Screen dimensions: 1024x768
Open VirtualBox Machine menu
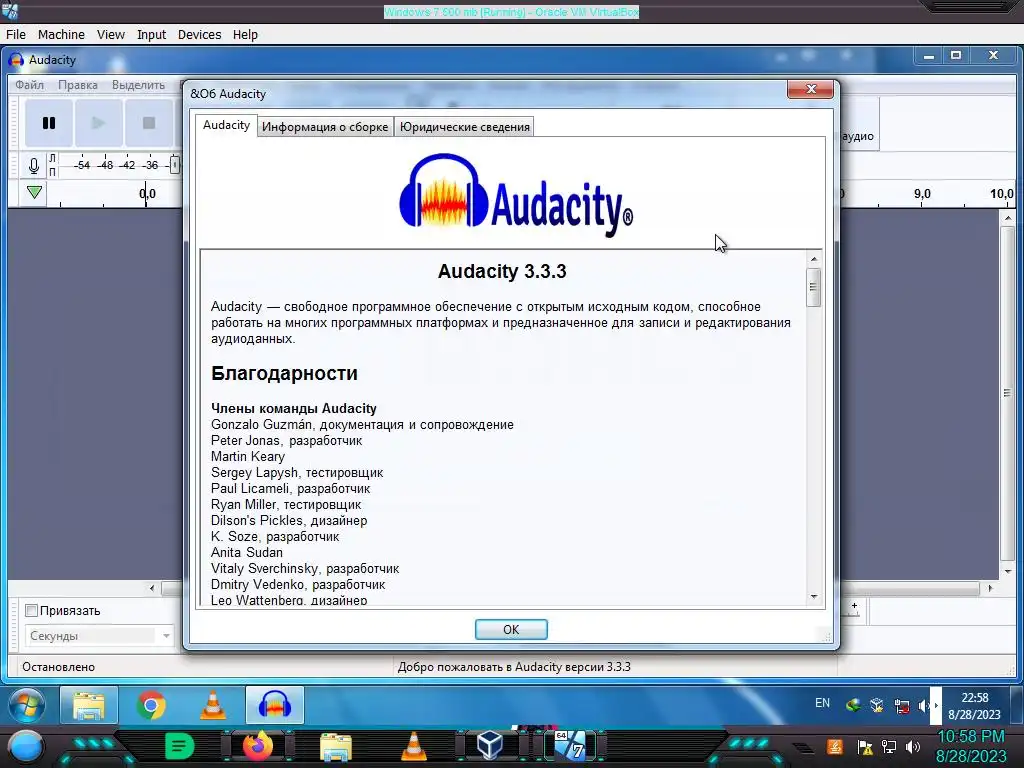tap(61, 35)
